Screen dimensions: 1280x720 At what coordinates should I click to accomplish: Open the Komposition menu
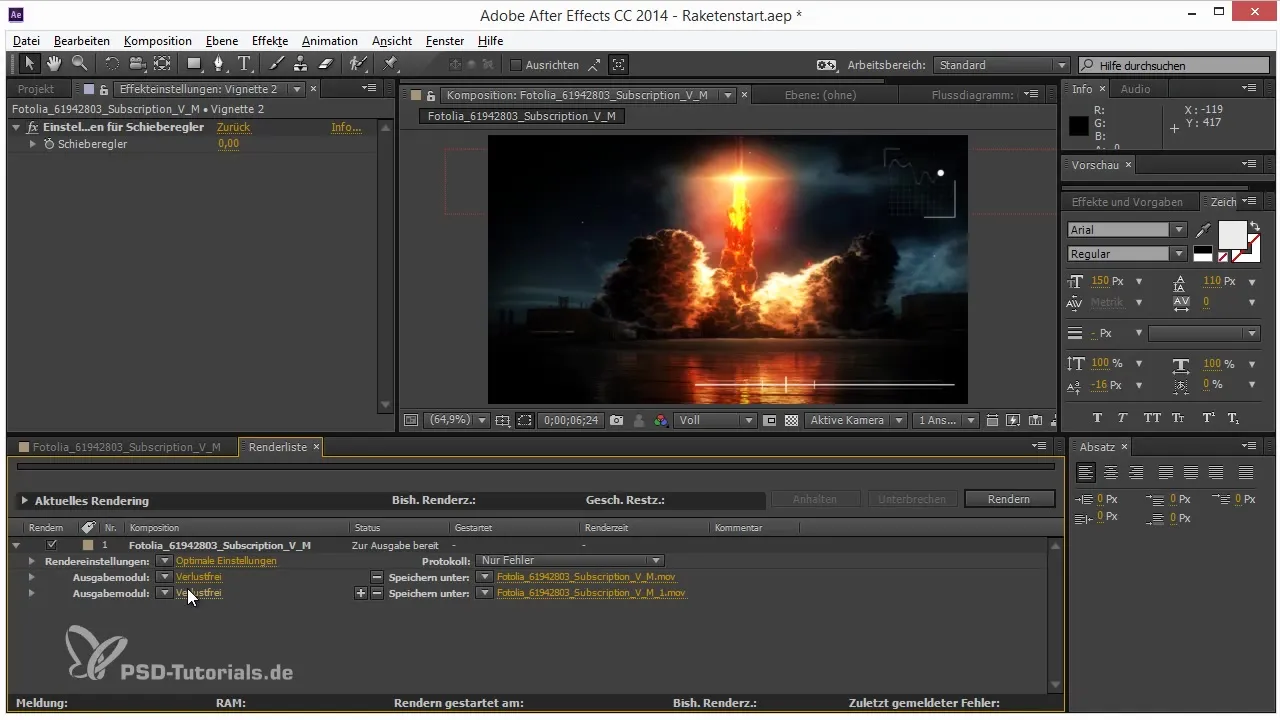tap(158, 41)
